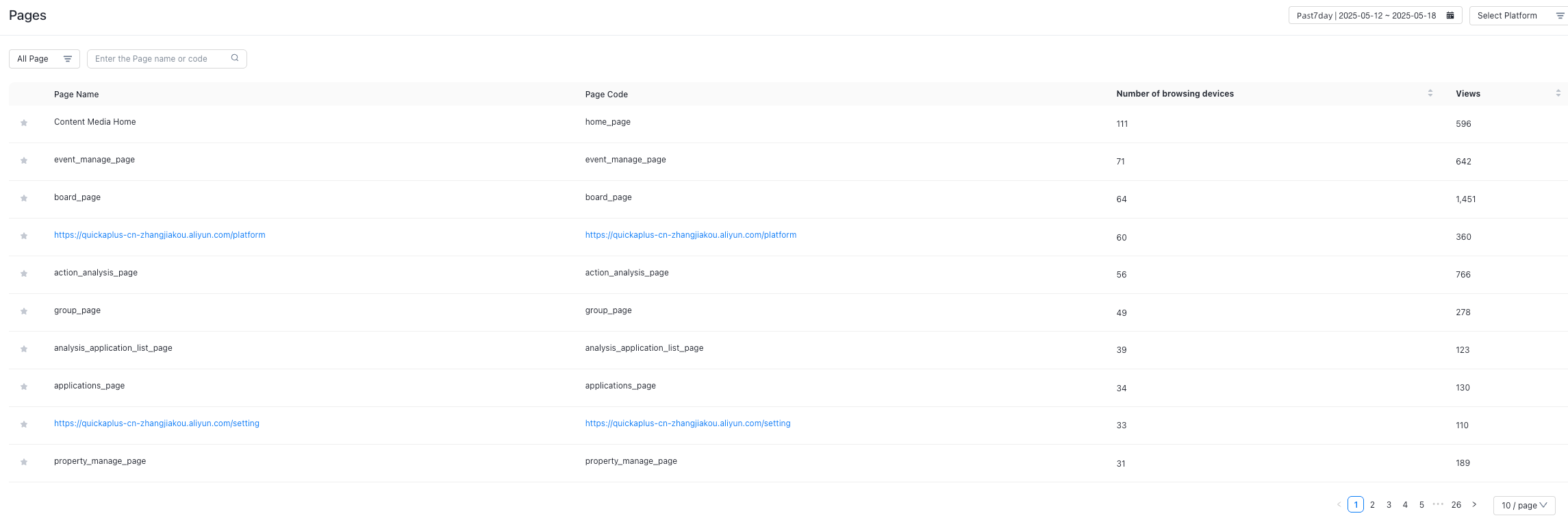This screenshot has width=1568, height=518.
Task: Sort the Views column
Action: click(1558, 93)
